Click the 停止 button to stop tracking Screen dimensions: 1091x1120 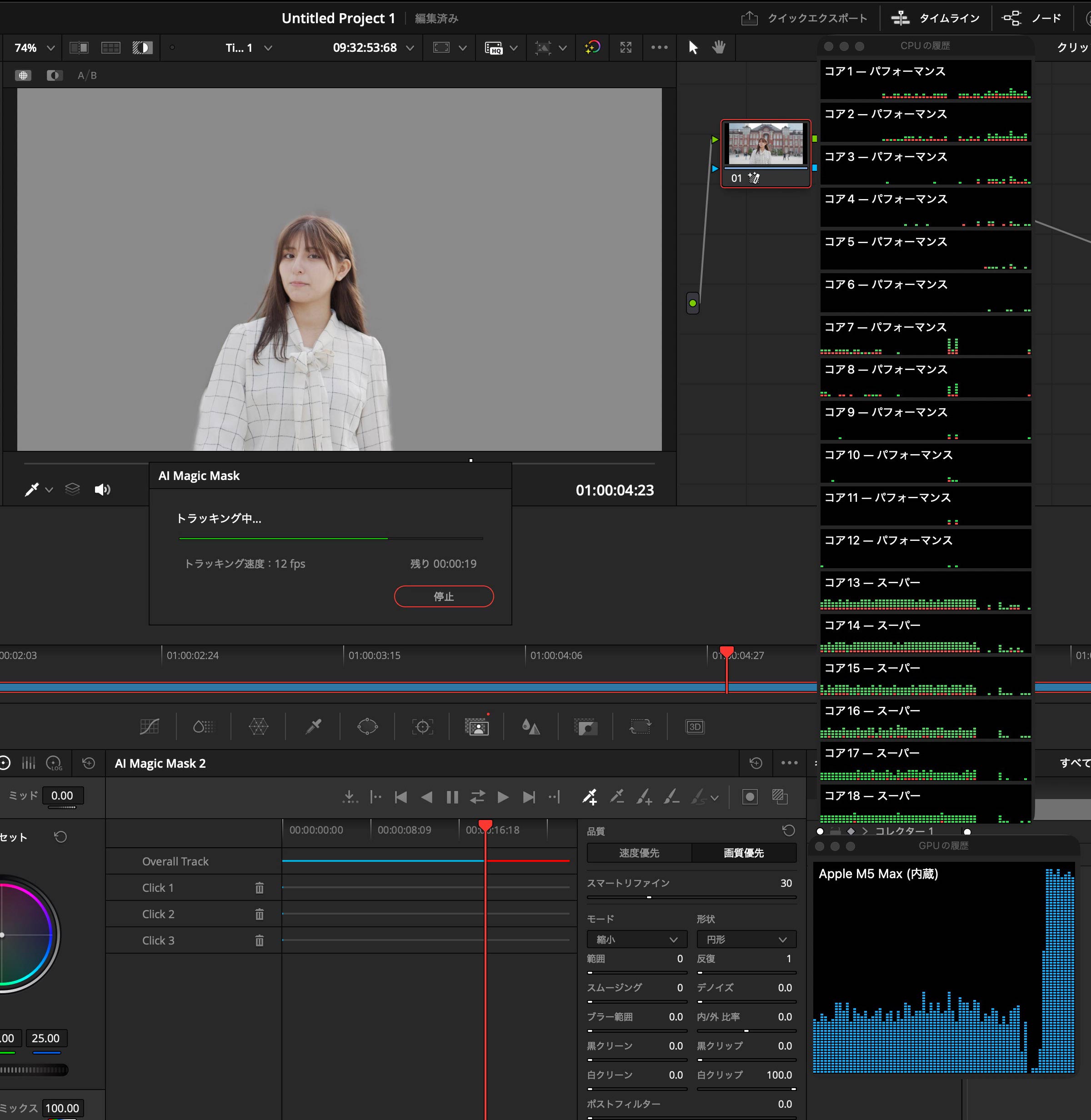click(x=444, y=596)
